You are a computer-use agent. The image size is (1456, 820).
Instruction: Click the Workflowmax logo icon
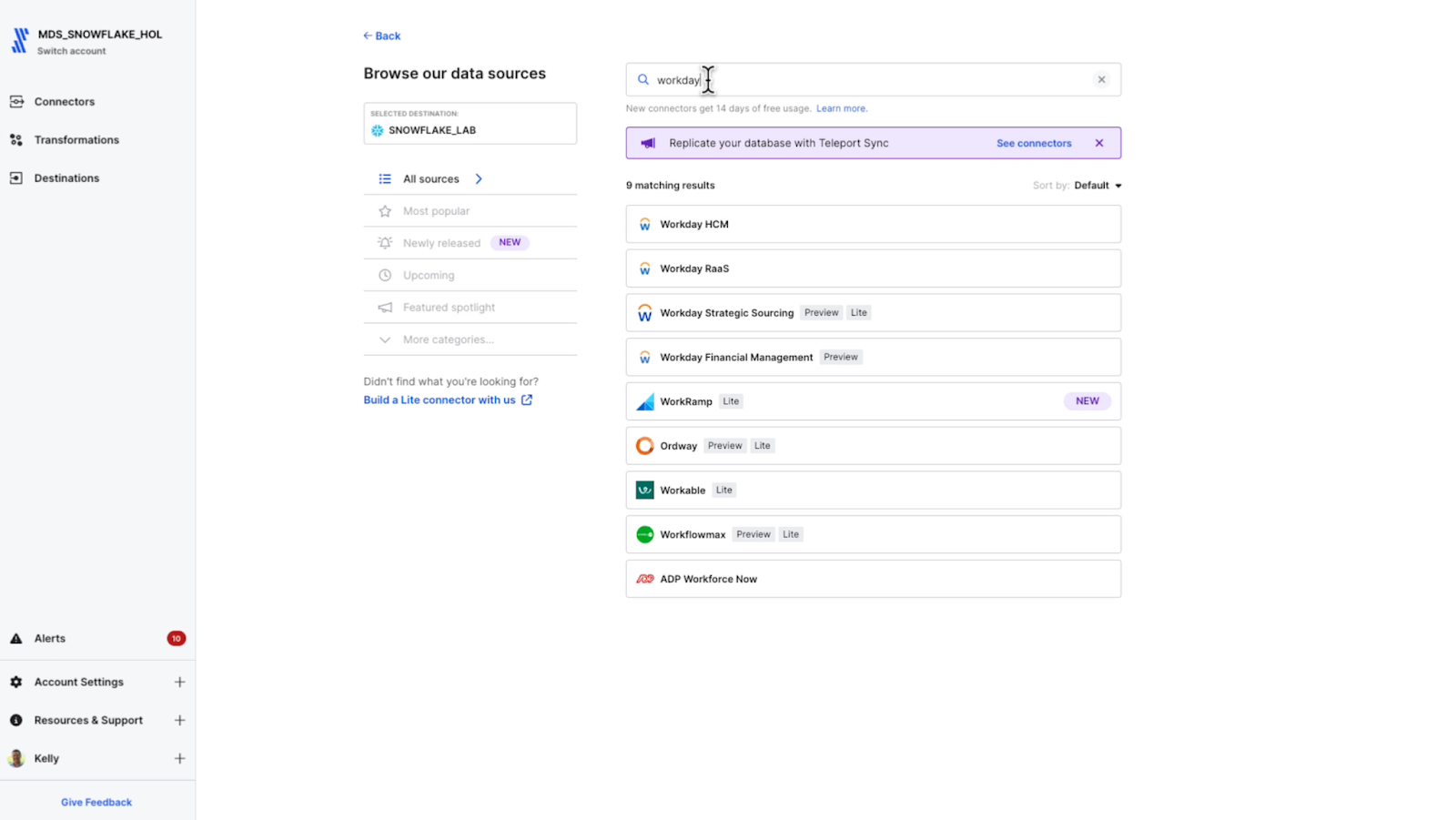tap(644, 534)
